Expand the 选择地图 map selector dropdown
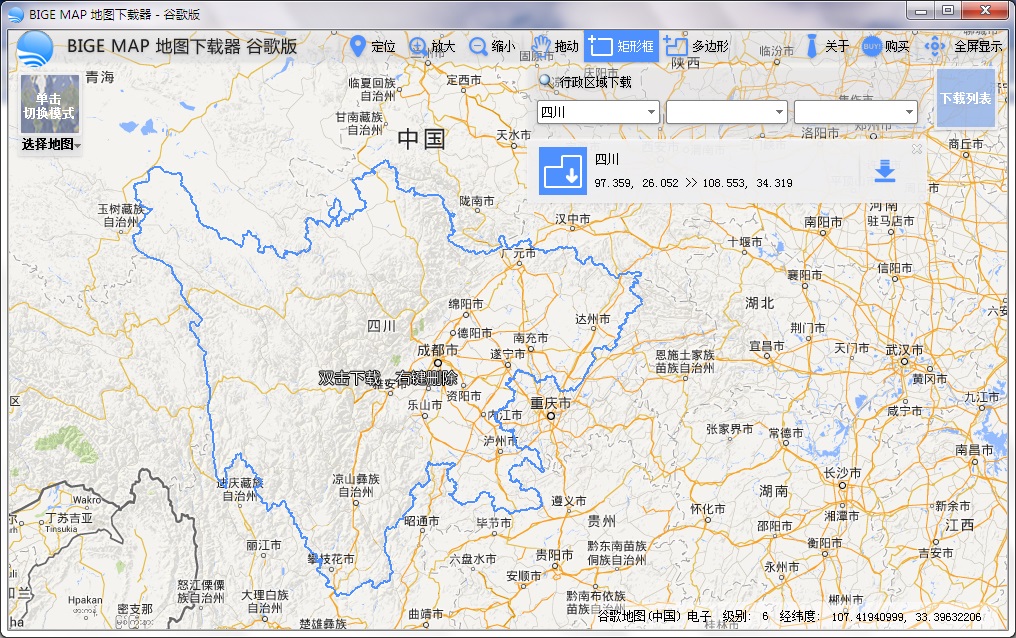 (51, 144)
